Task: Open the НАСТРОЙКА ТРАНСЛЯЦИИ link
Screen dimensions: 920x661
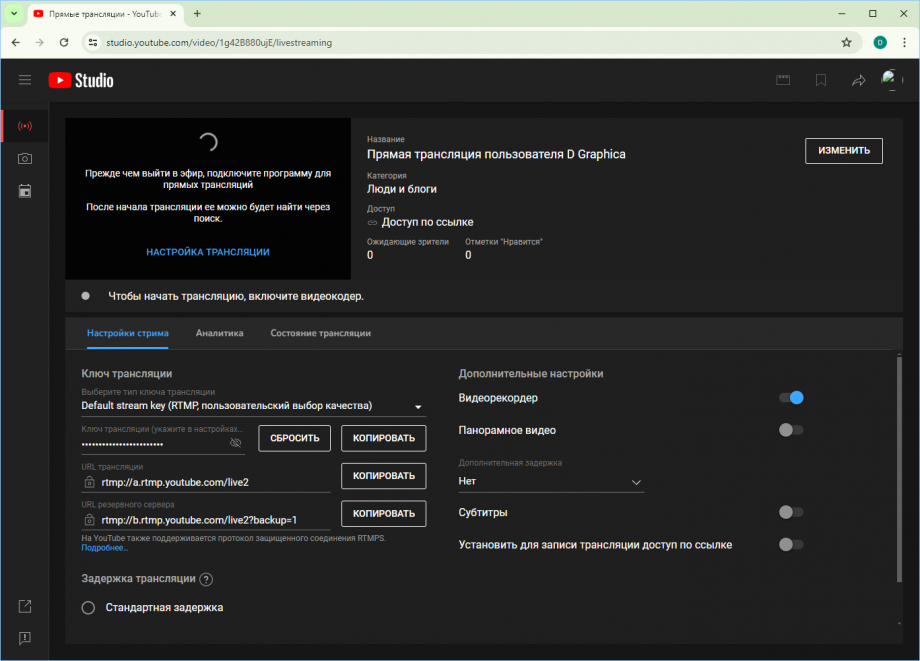Action: click(x=208, y=252)
